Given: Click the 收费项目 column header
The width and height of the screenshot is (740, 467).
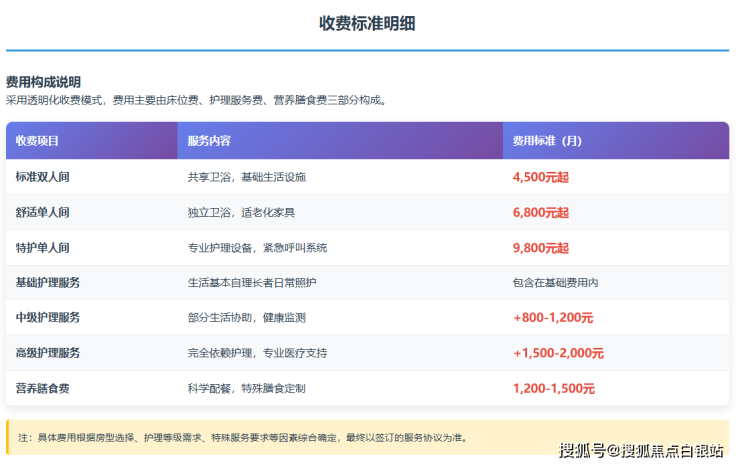Looking at the screenshot, I should 38,141.
